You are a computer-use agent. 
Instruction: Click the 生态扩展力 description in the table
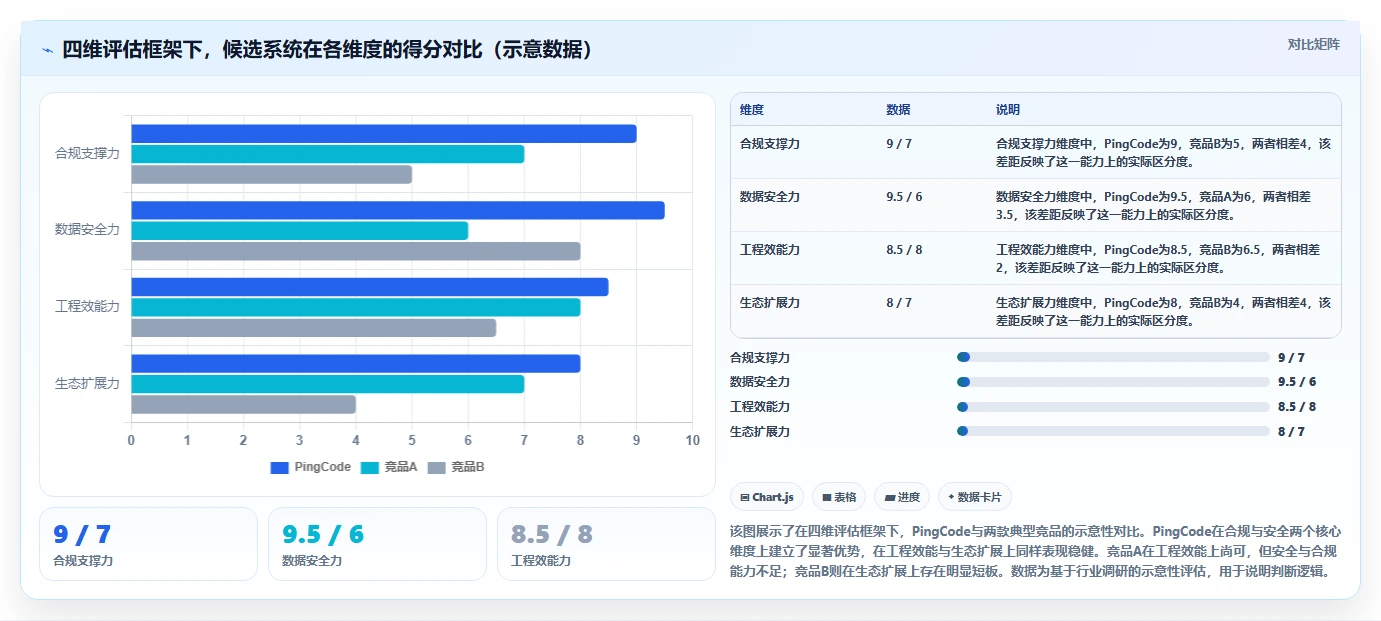click(1163, 311)
